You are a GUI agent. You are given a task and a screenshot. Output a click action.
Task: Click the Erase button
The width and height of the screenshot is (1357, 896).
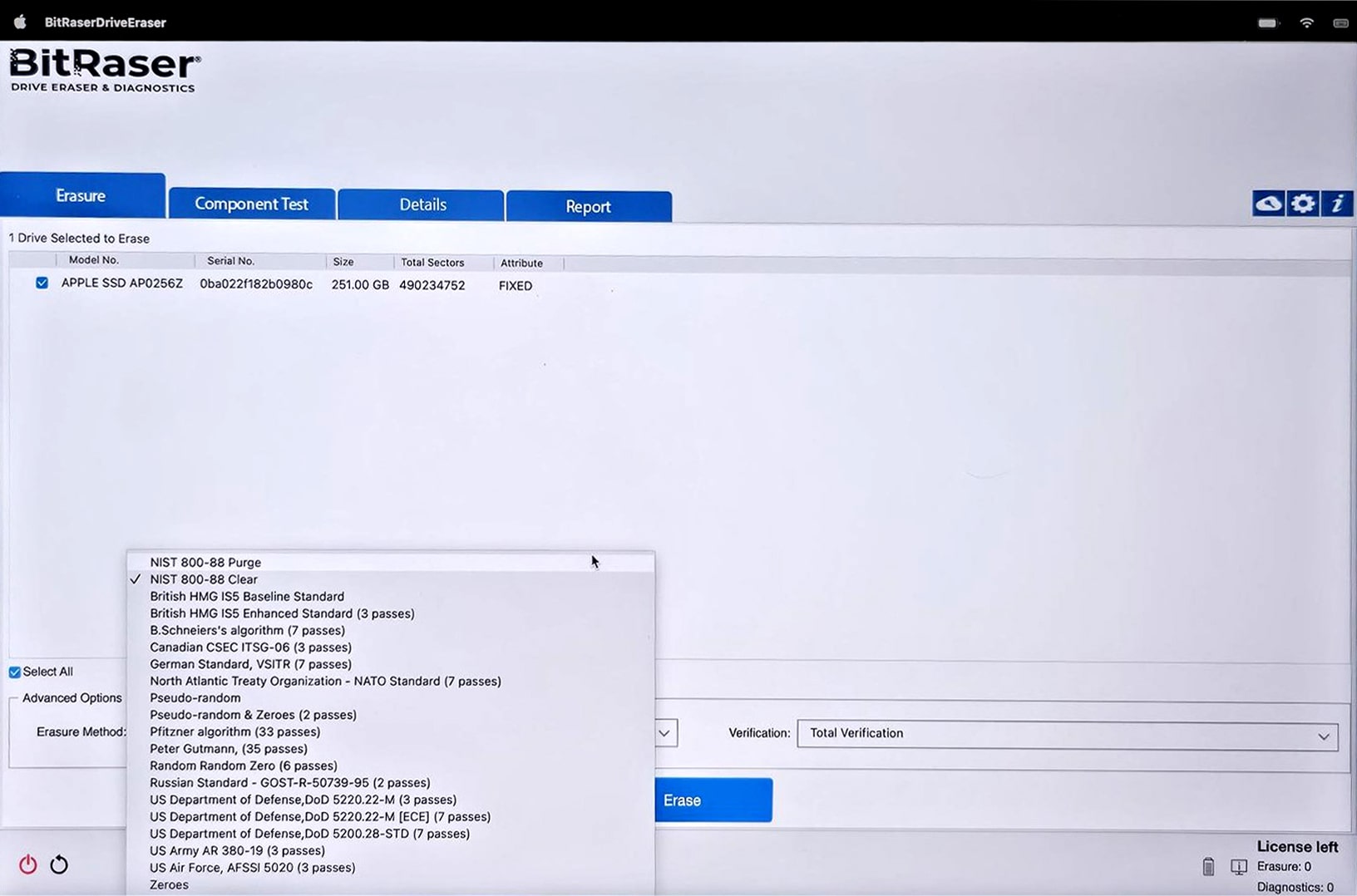click(x=713, y=800)
